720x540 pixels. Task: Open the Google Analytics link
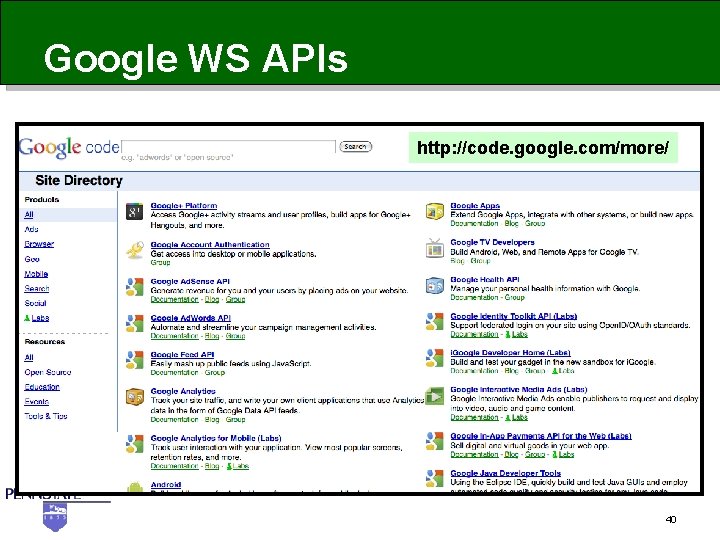click(183, 391)
